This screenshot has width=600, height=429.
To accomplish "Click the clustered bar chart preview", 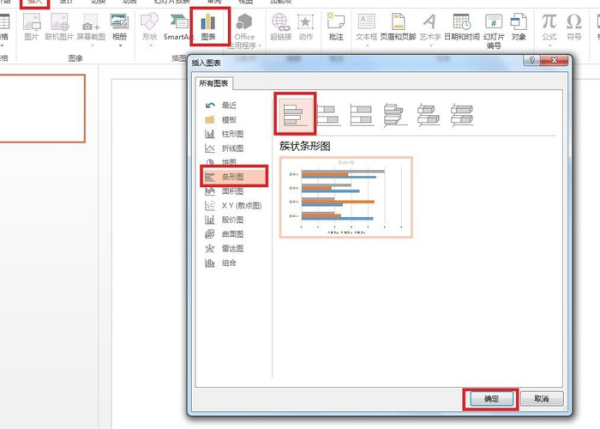I will tap(346, 197).
